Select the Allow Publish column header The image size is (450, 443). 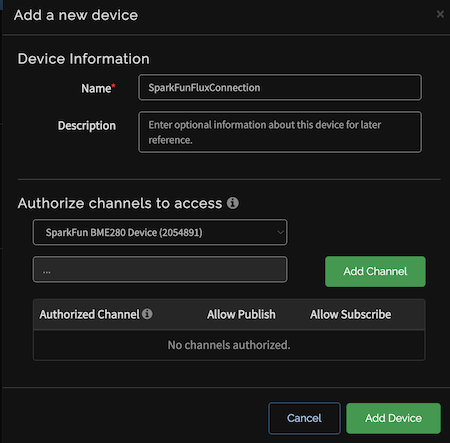click(x=241, y=314)
